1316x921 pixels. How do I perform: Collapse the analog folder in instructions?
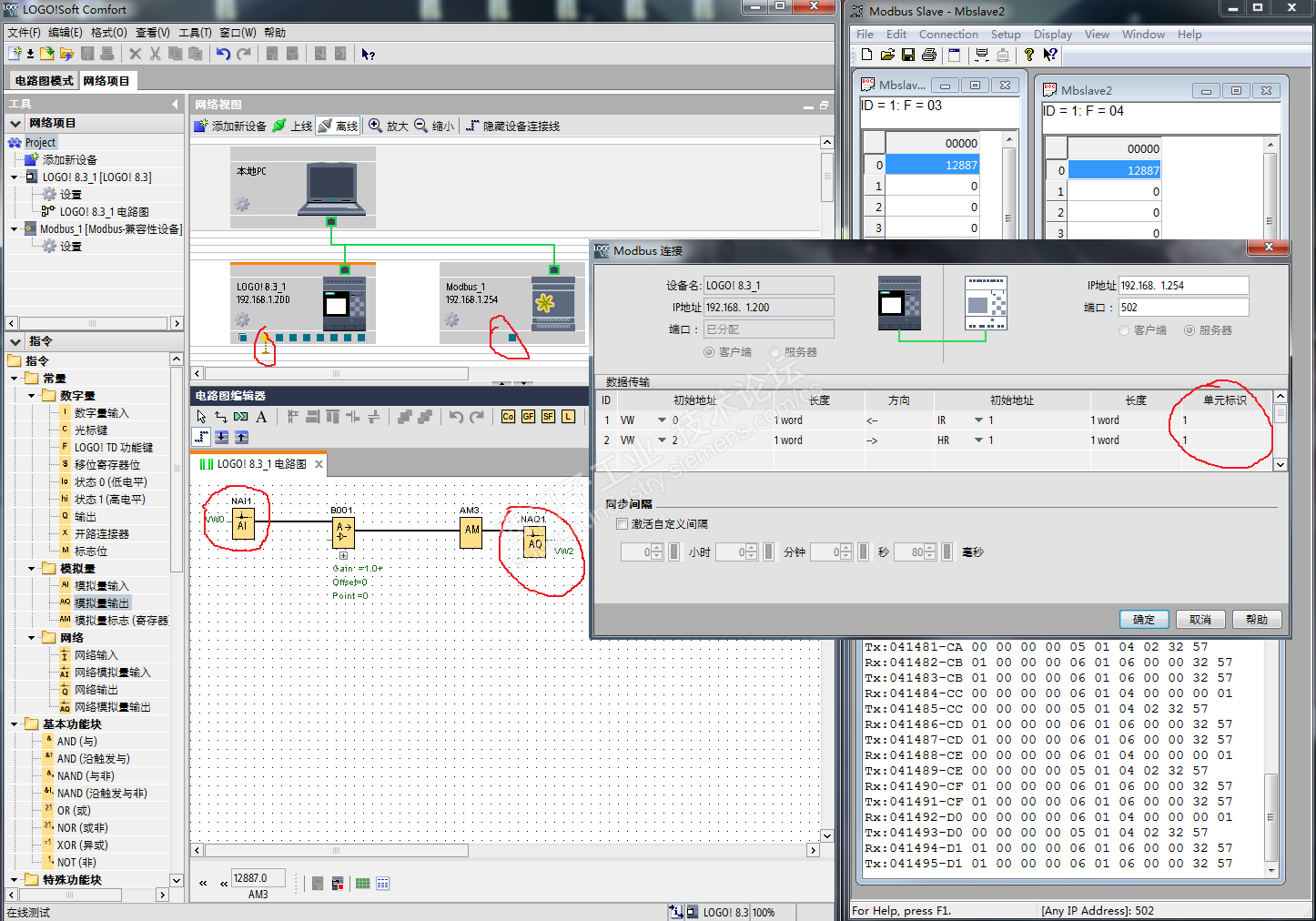click(x=32, y=569)
